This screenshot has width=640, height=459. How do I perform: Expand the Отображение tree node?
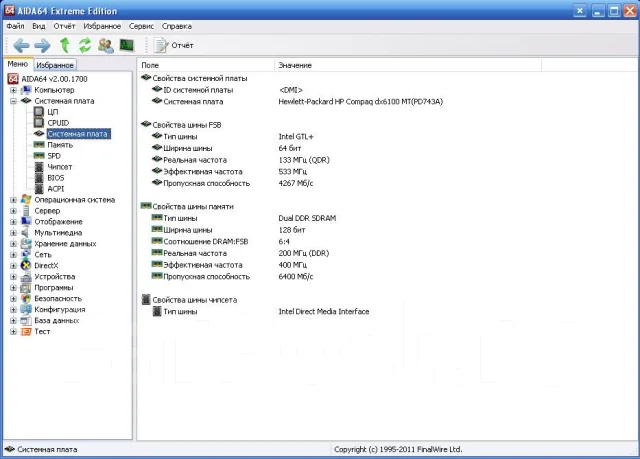coord(13,222)
